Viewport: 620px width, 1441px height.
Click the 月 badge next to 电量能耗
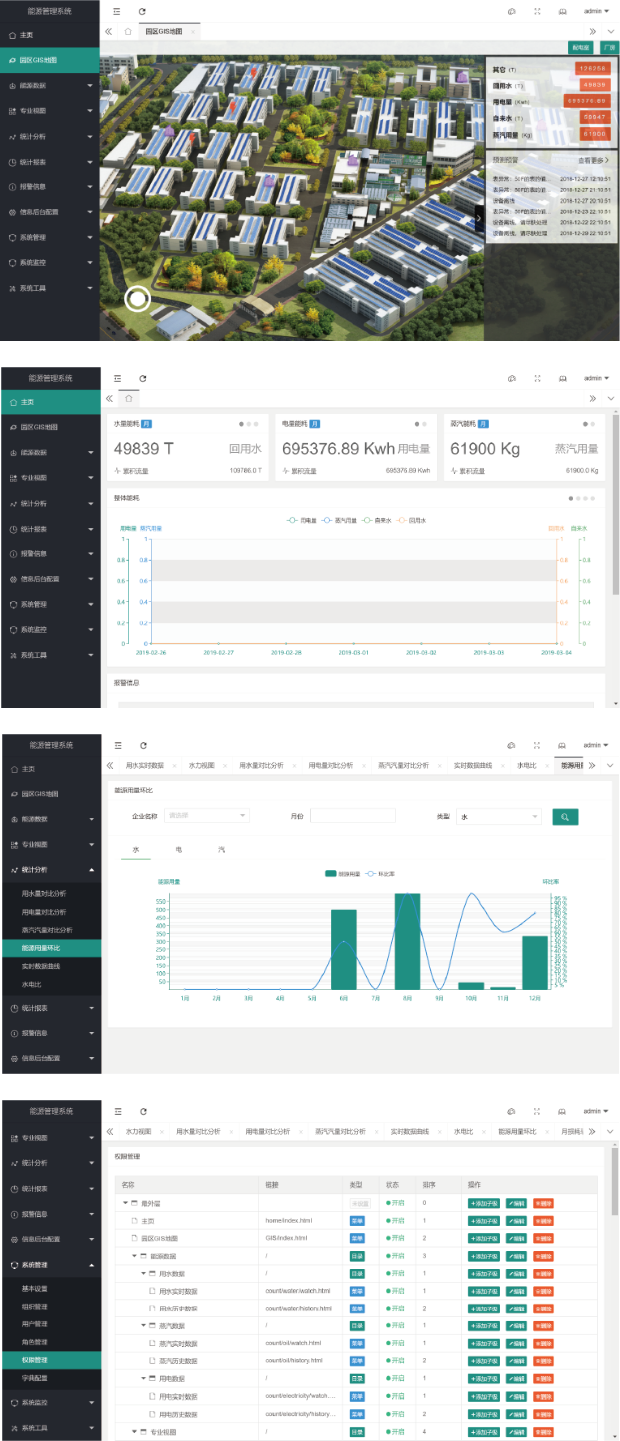pos(314,424)
